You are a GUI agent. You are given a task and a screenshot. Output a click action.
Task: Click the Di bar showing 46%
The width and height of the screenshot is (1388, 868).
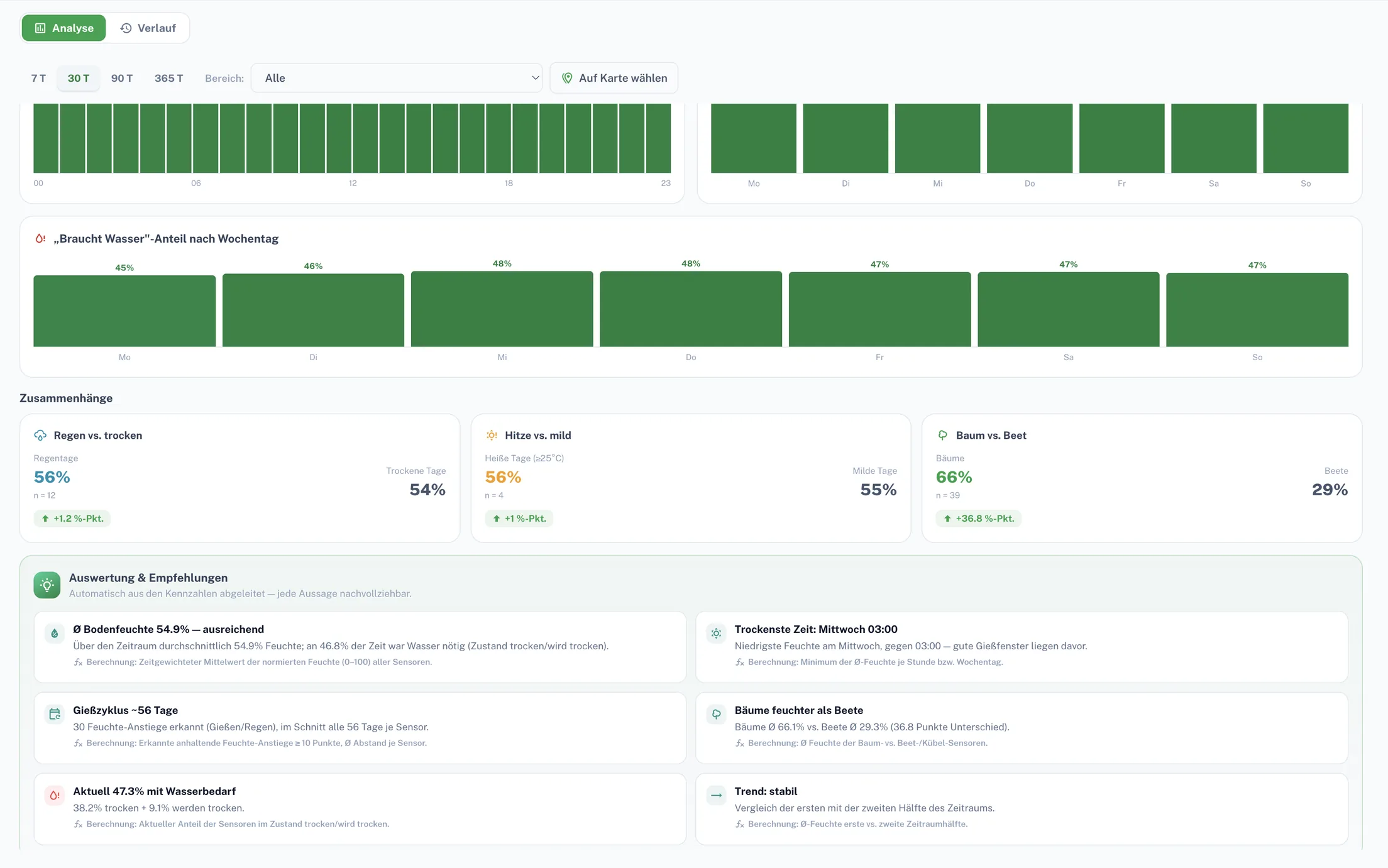pos(314,310)
